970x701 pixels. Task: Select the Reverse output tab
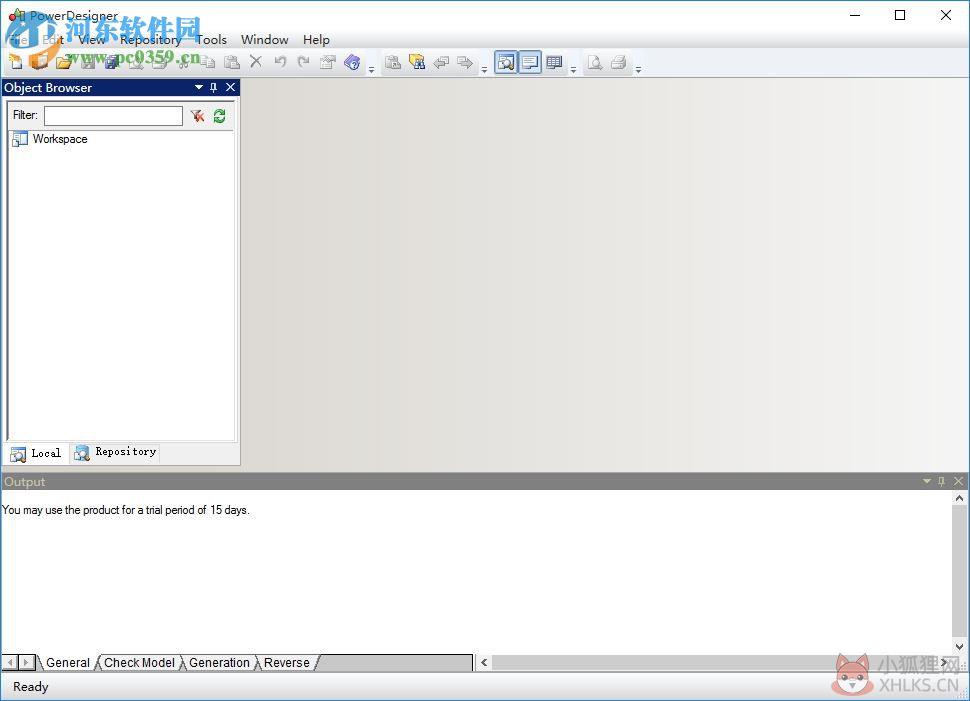[286, 663]
